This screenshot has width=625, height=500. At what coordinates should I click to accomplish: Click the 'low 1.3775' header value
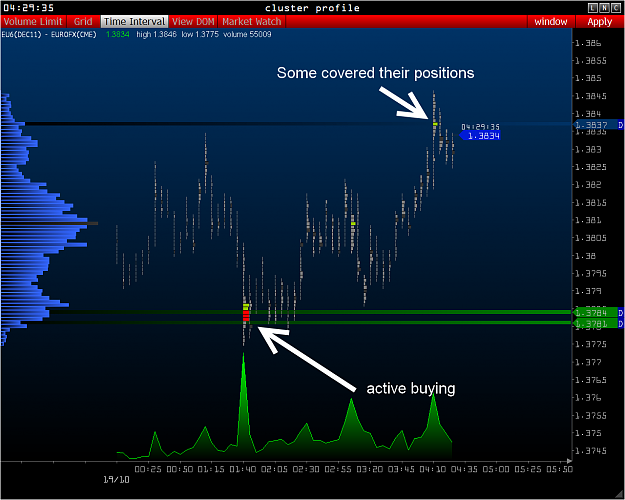pyautogui.click(x=200, y=35)
